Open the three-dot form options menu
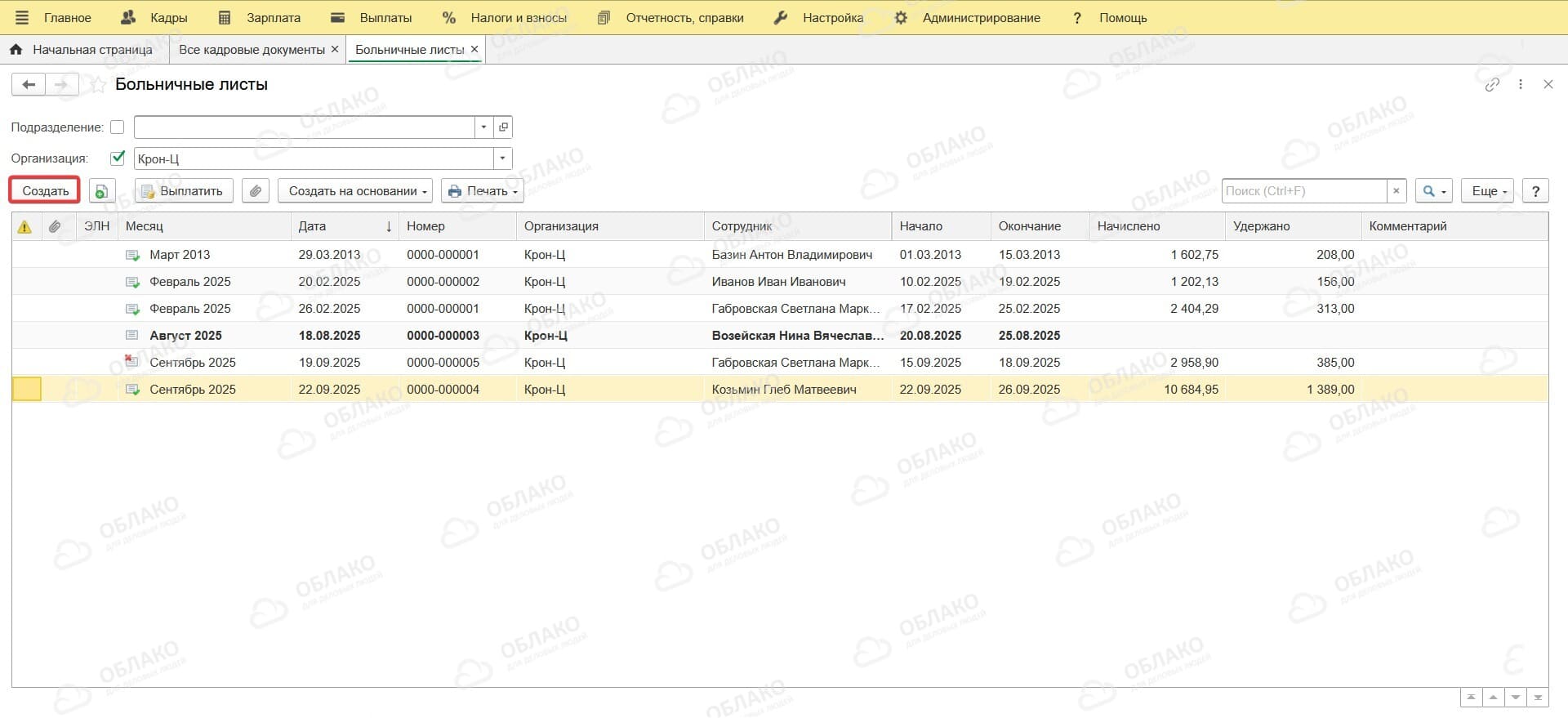 pos(1521,84)
